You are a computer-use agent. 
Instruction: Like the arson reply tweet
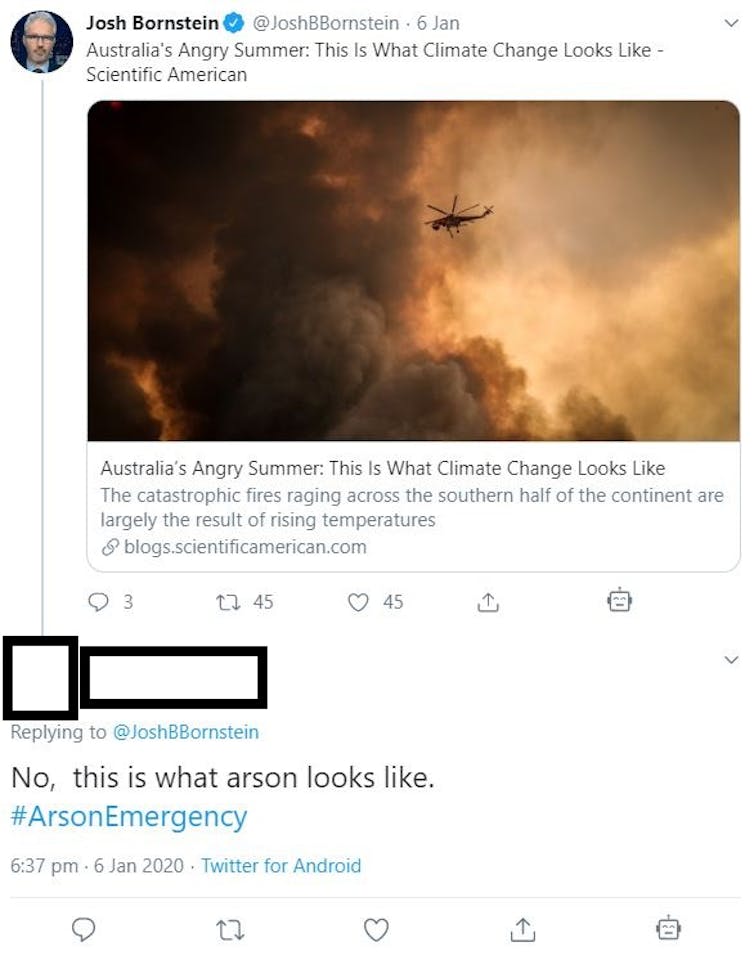[x=376, y=929]
